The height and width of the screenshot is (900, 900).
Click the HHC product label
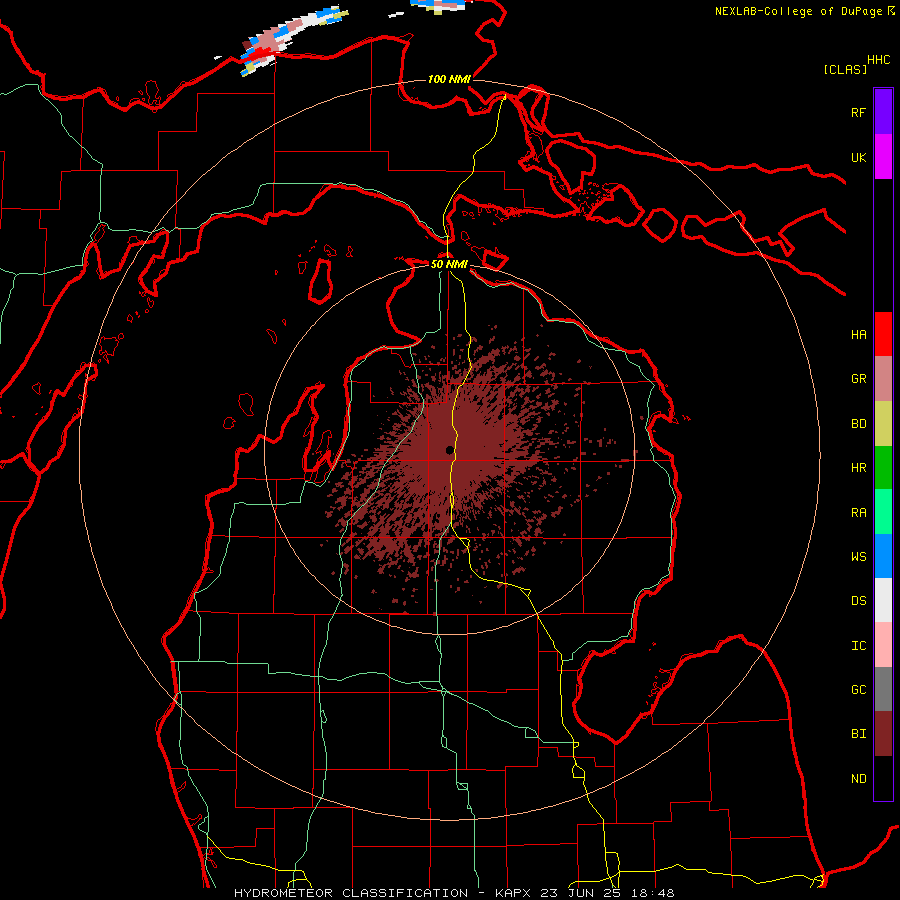(879, 60)
